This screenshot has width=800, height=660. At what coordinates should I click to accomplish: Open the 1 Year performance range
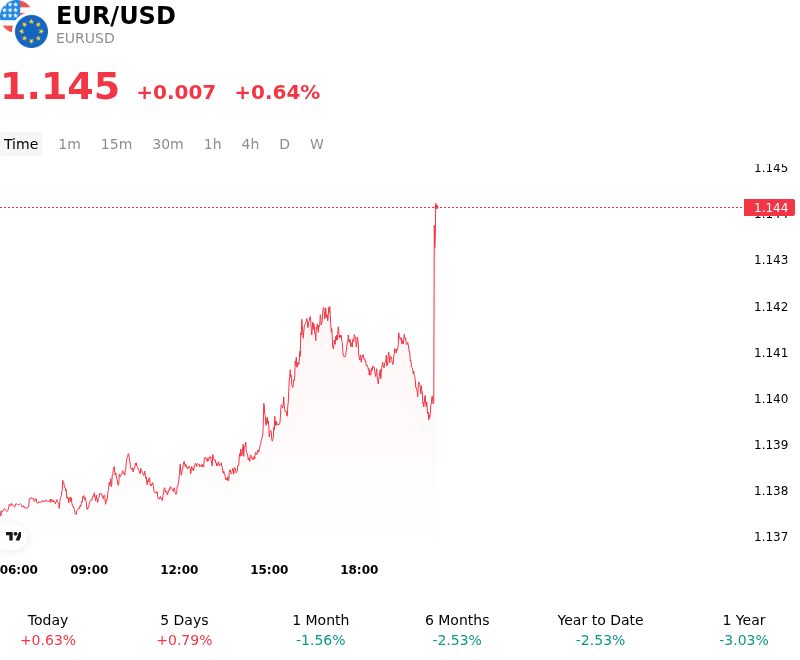[744, 630]
